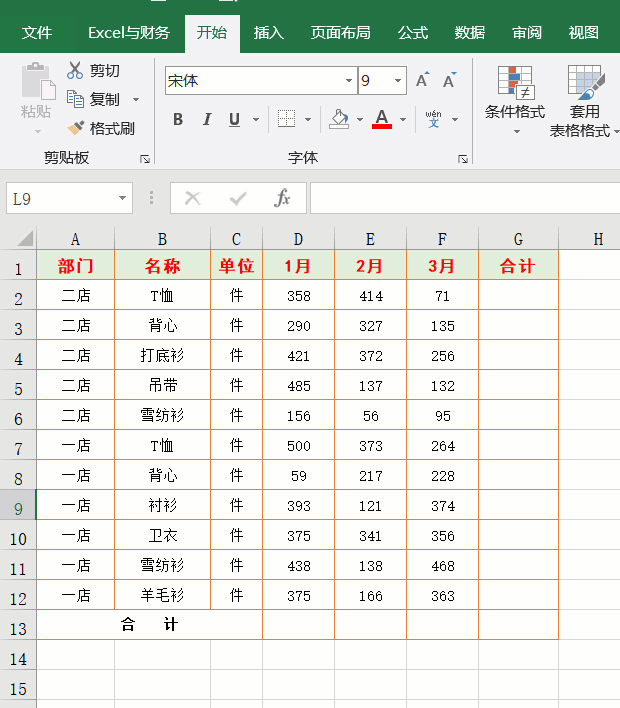The image size is (620, 708).
Task: Toggle Underline formatting
Action: (234, 119)
